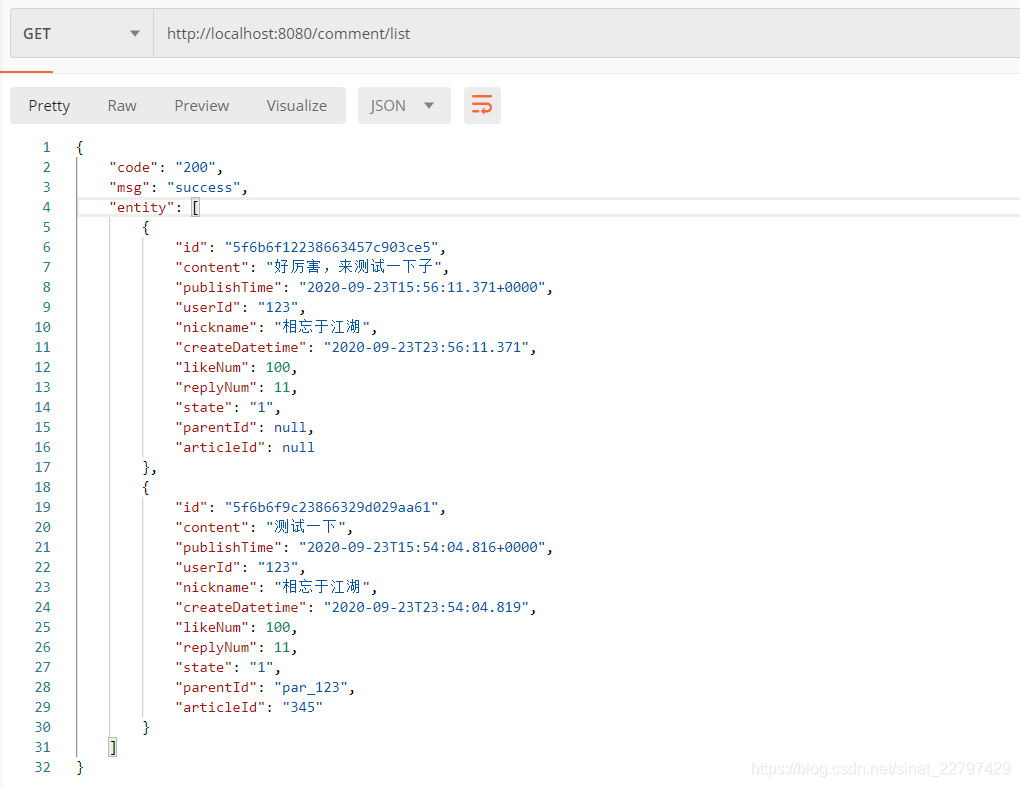This screenshot has height=787, width=1020.
Task: Click the msg value "success"
Action: click(204, 187)
